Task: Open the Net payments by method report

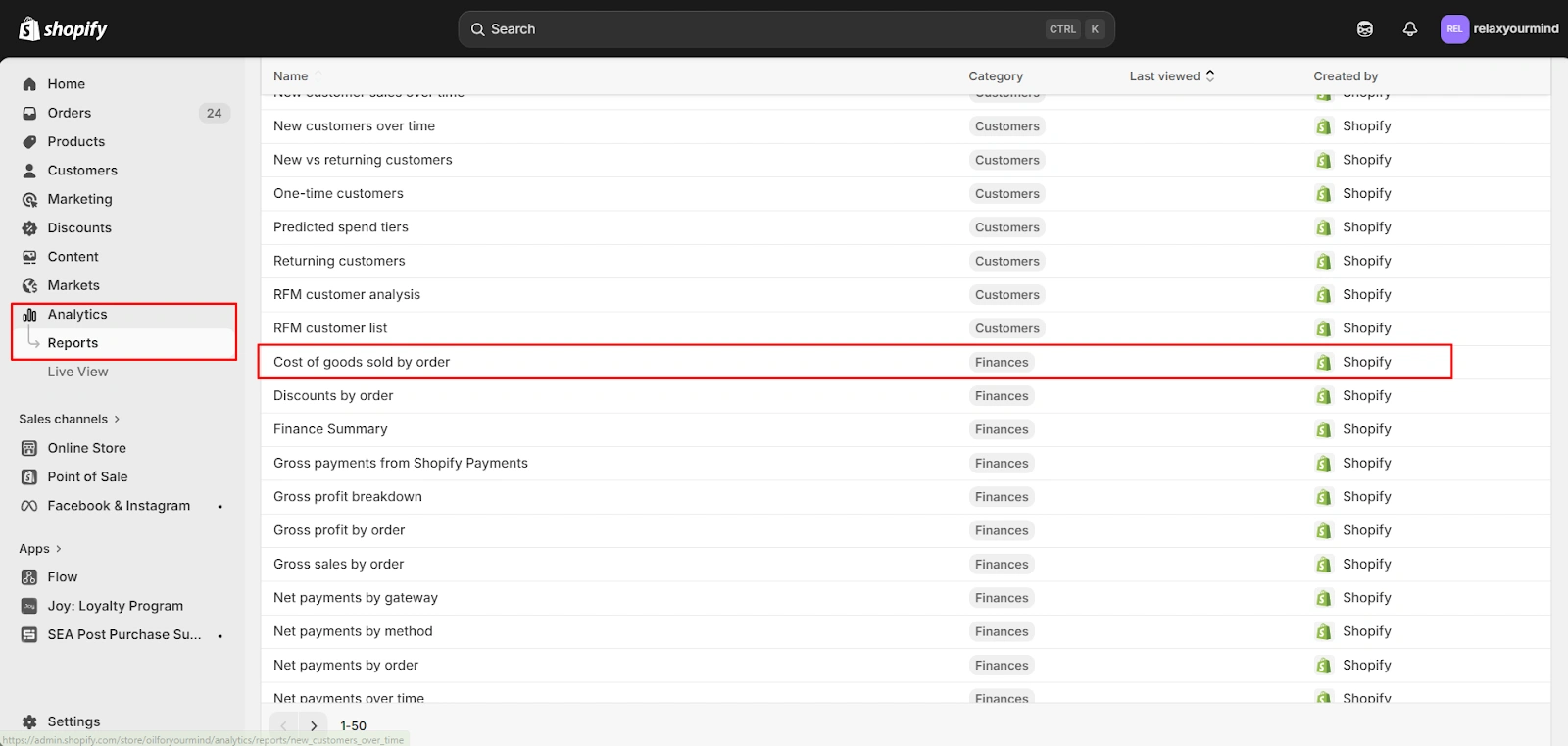Action: pyautogui.click(x=353, y=631)
